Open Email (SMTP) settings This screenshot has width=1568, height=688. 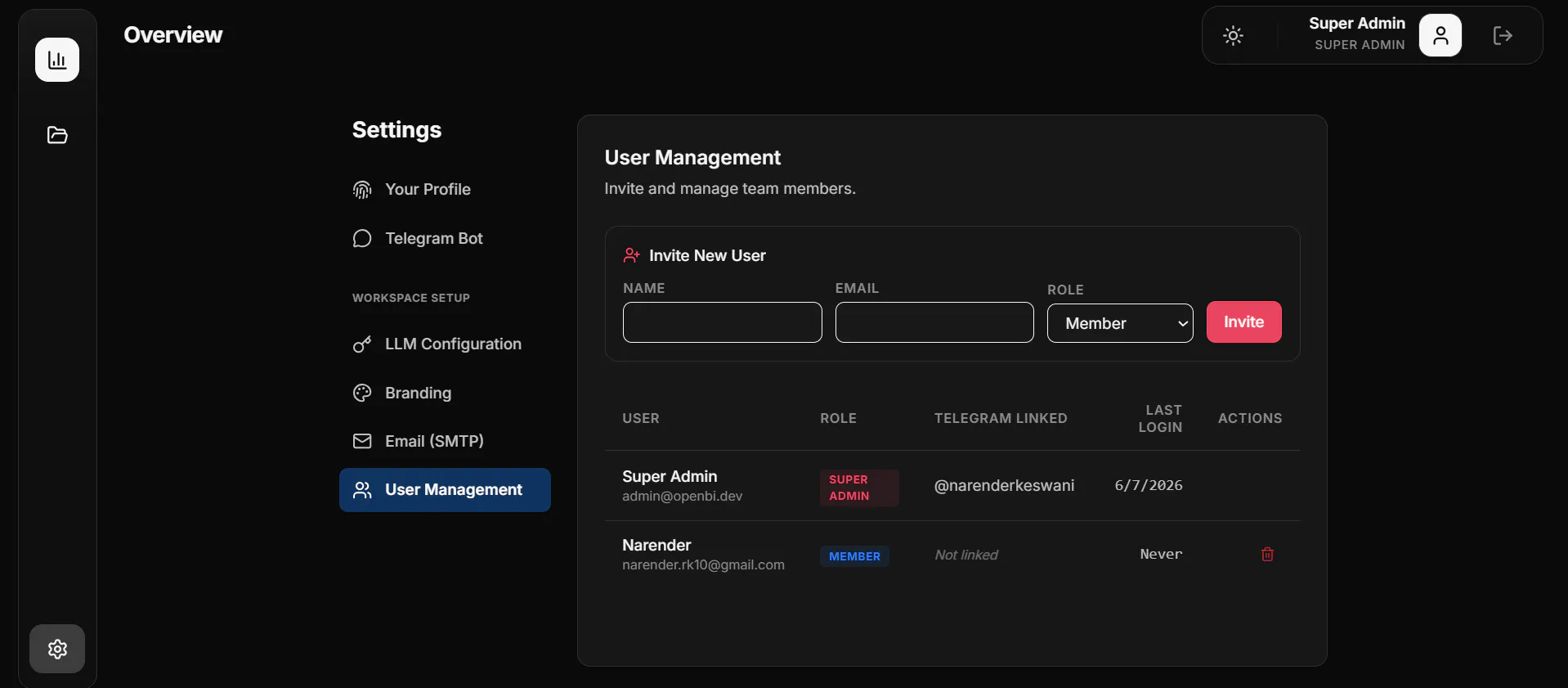445,441
